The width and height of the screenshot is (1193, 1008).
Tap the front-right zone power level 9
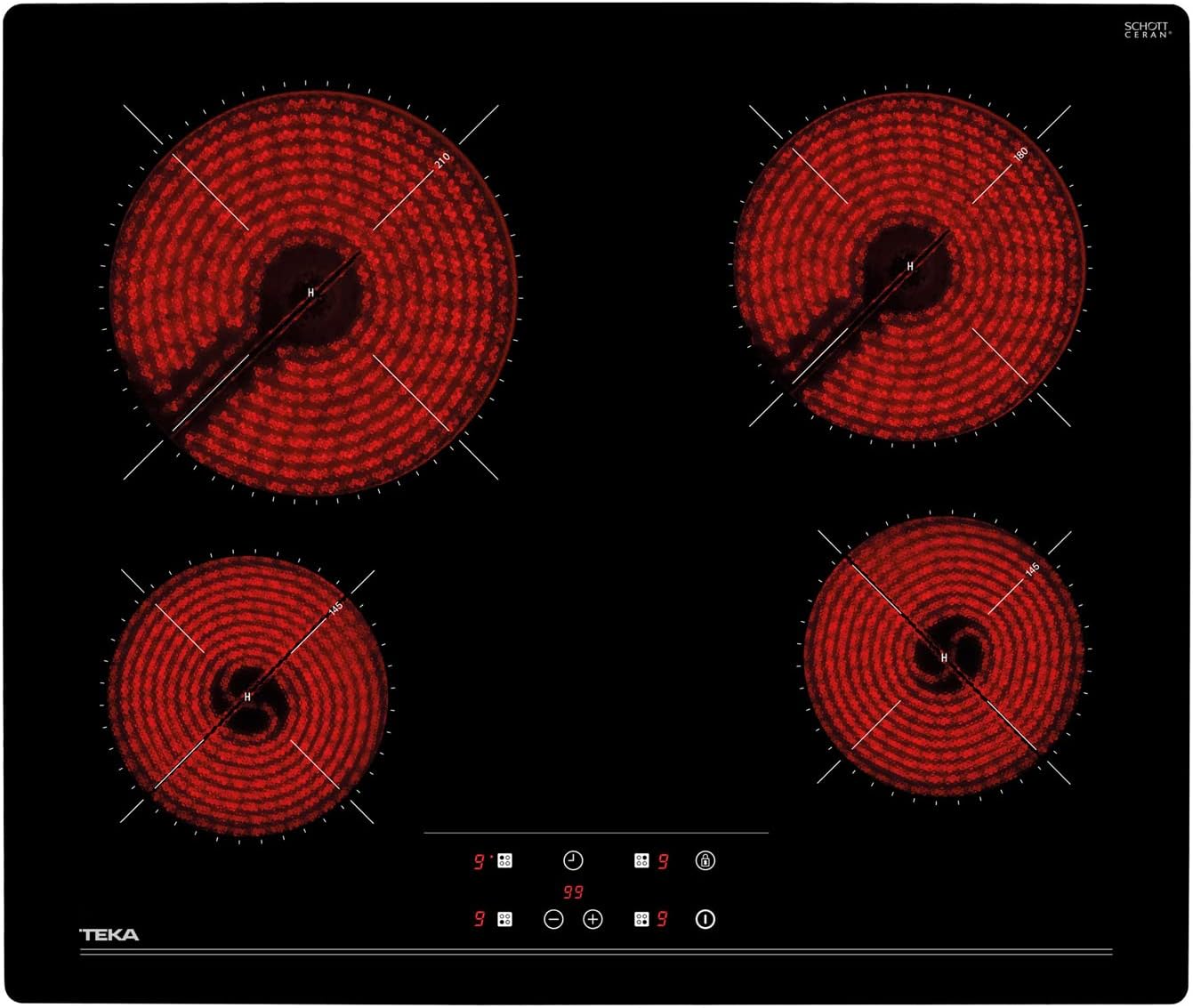click(x=663, y=919)
